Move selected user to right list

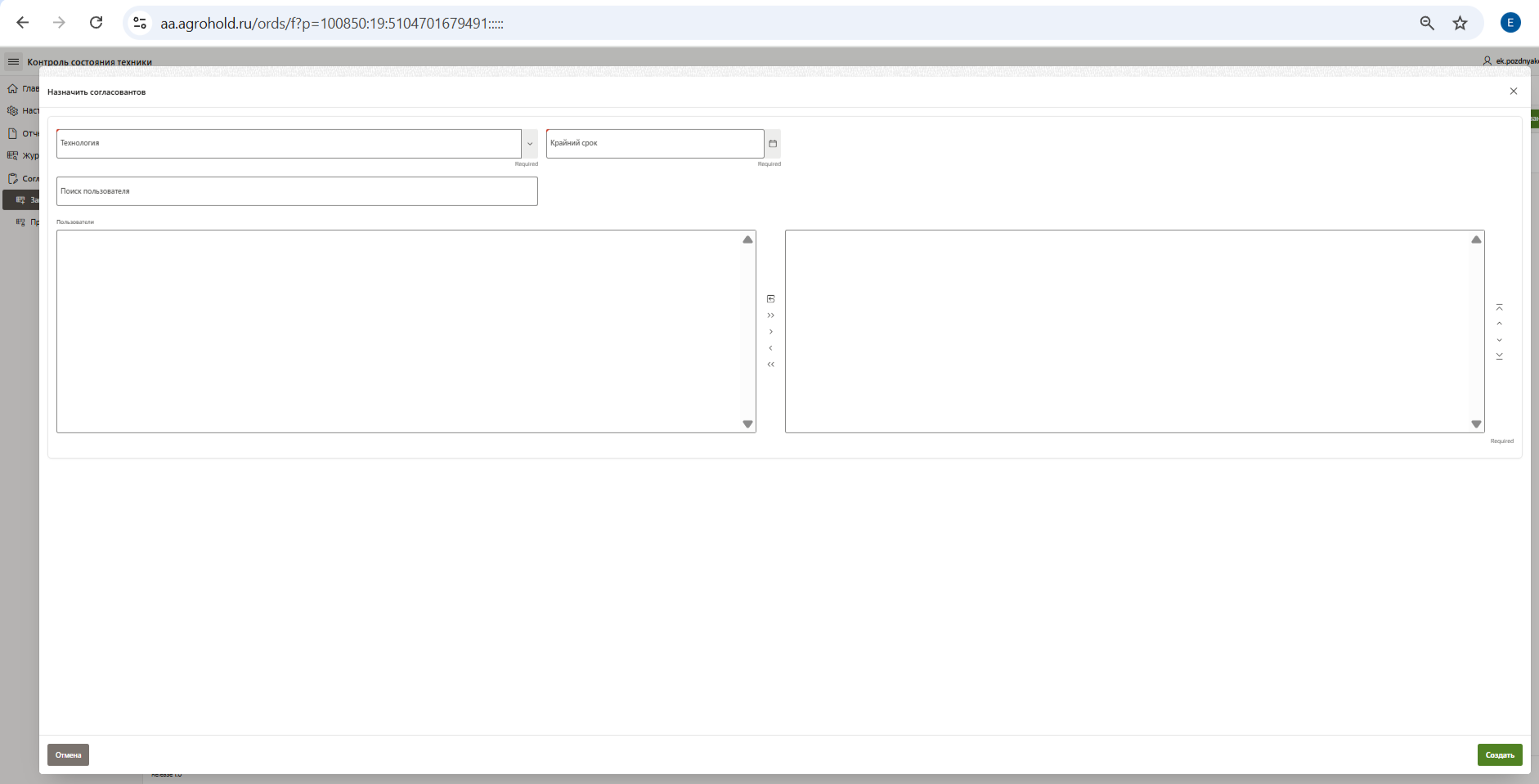770,332
